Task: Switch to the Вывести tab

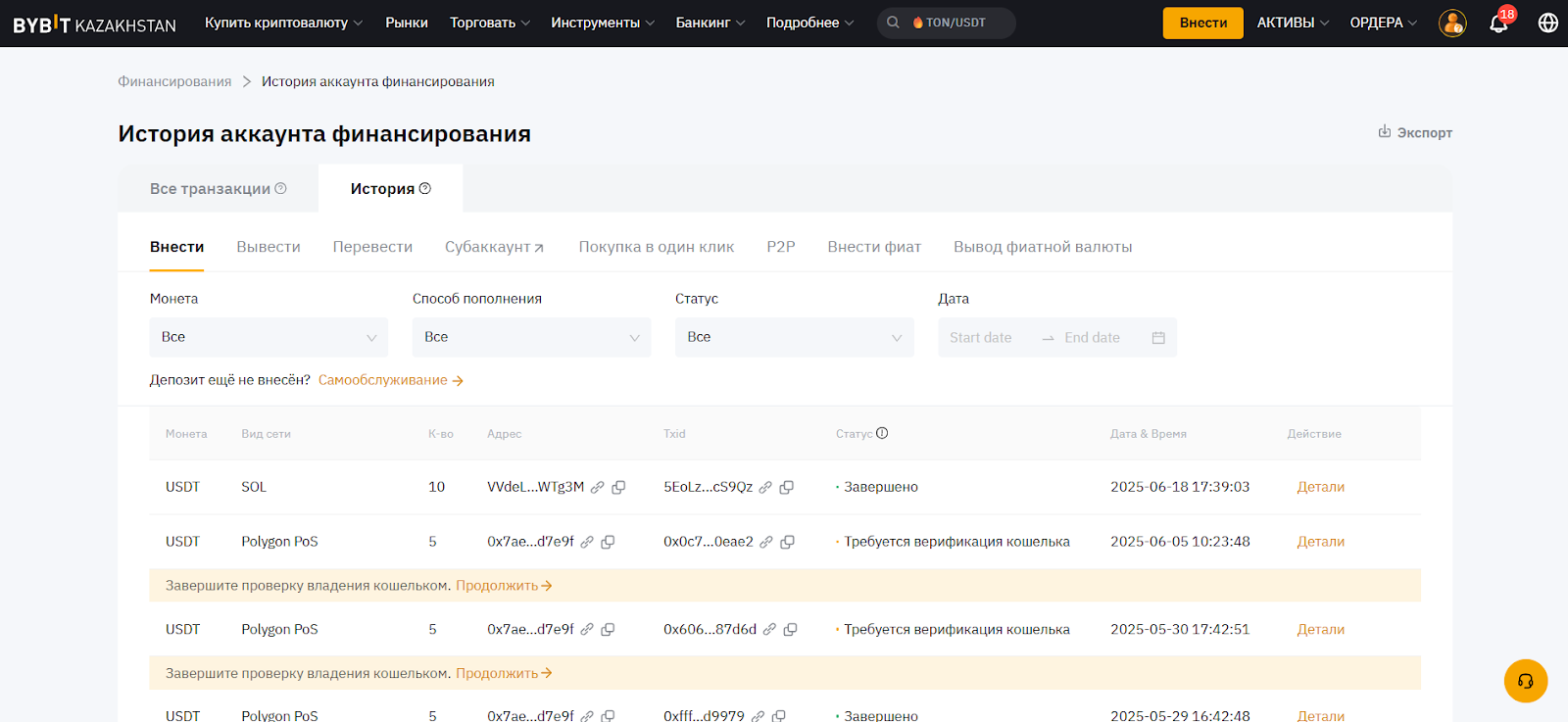Action: pos(269,247)
